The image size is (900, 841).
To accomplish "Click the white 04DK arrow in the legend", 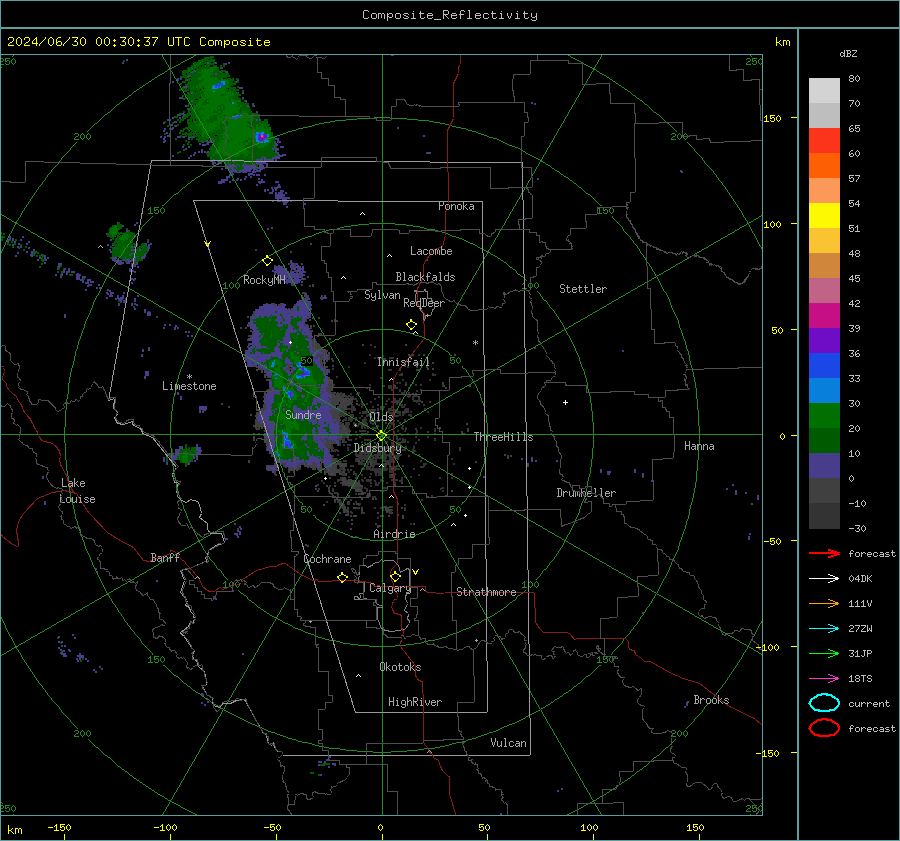I will 824,578.
